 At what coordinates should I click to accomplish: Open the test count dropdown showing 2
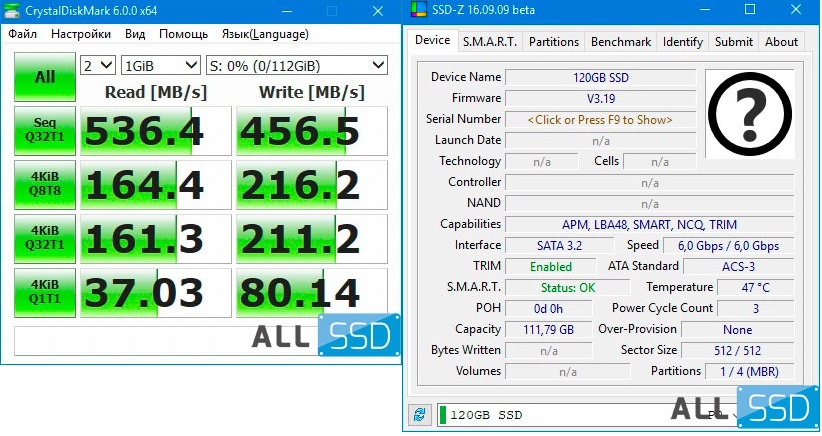(98, 66)
